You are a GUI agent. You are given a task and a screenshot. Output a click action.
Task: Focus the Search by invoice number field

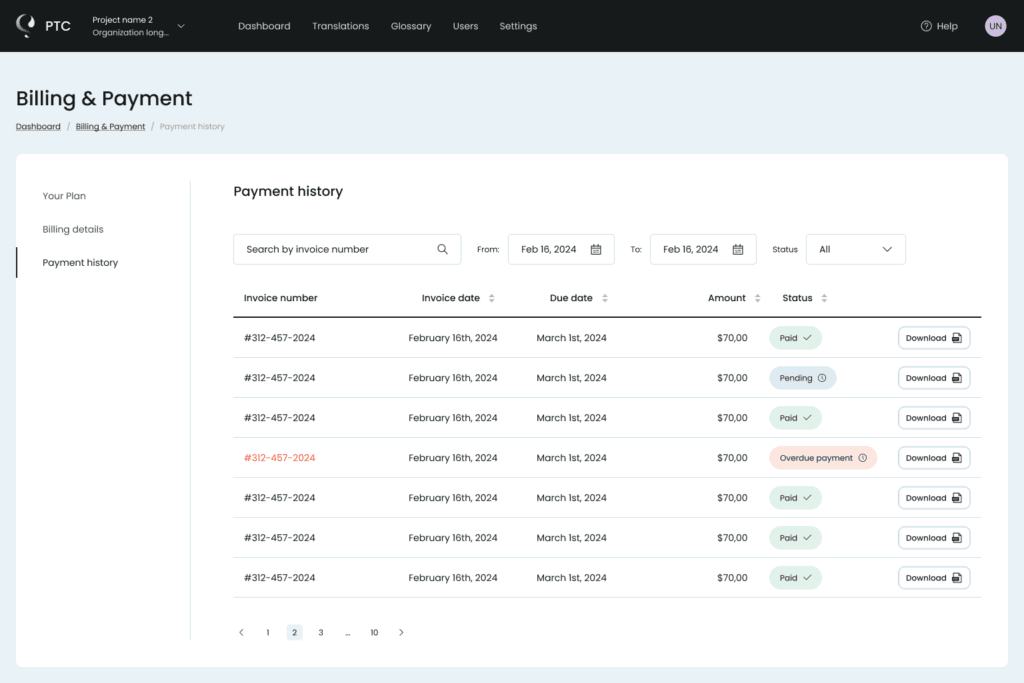click(347, 249)
